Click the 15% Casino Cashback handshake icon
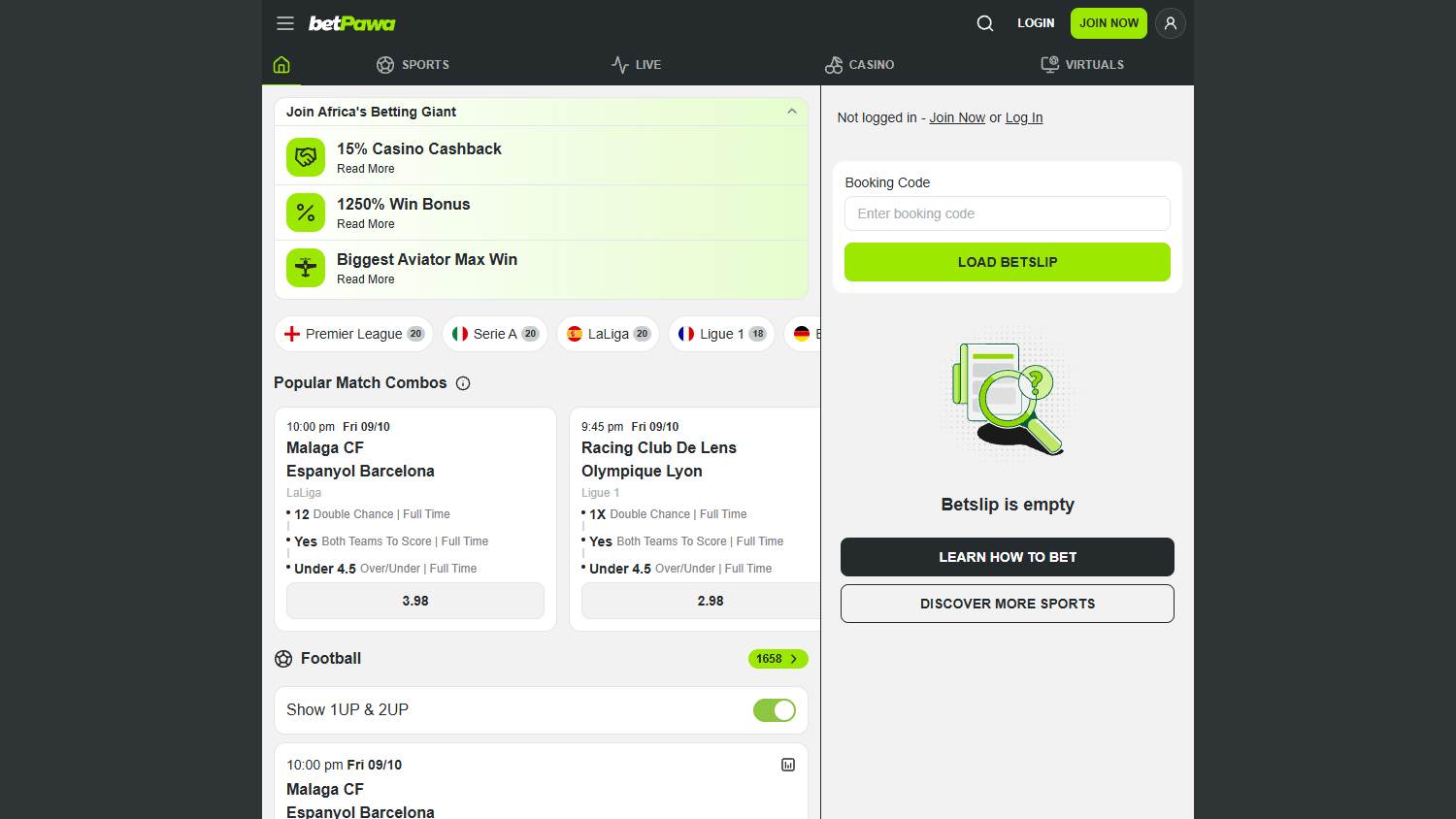The width and height of the screenshot is (1456, 819). click(306, 157)
